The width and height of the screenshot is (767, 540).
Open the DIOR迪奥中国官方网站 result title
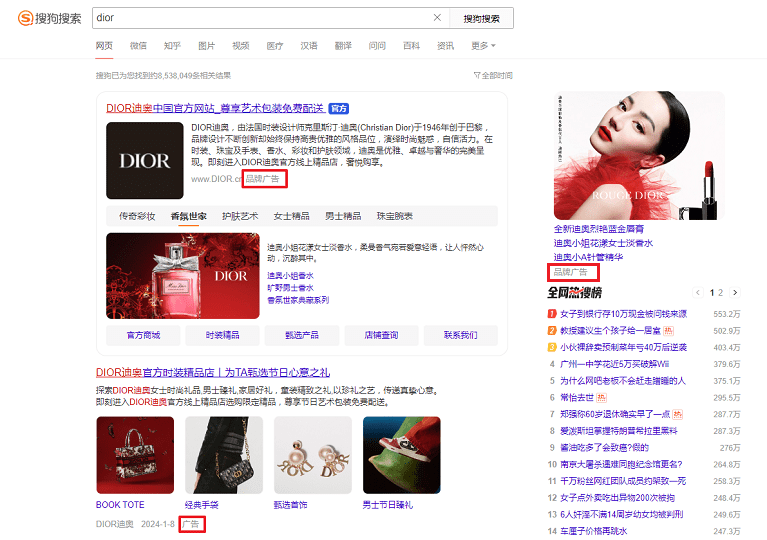(215, 108)
